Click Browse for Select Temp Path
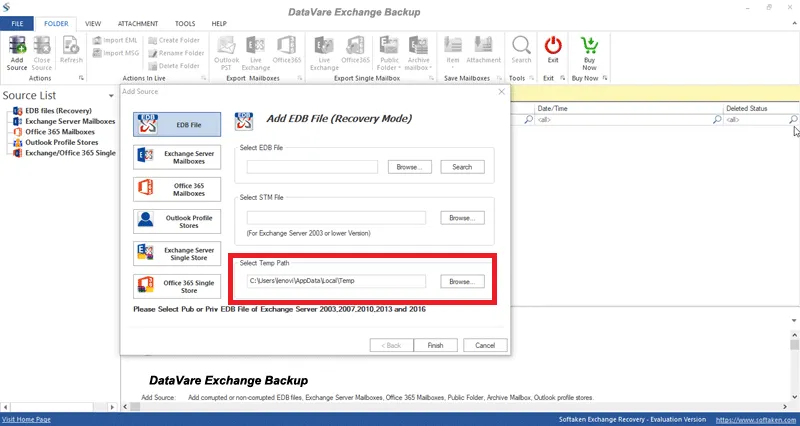This screenshot has width=800, height=426. pos(462,281)
